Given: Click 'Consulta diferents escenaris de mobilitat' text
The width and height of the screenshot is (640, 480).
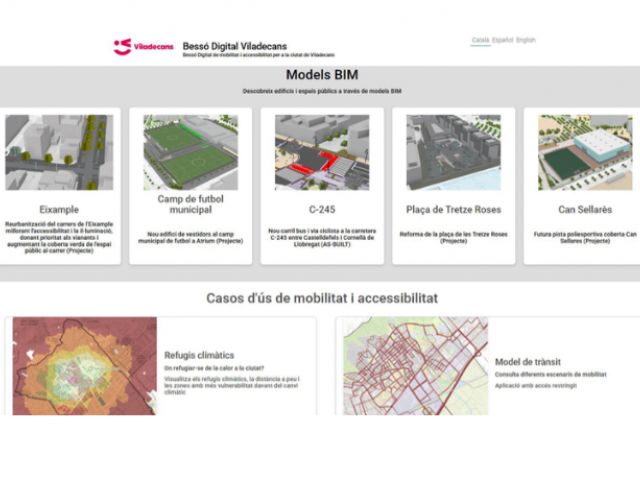Looking at the screenshot, I should click(x=551, y=374).
